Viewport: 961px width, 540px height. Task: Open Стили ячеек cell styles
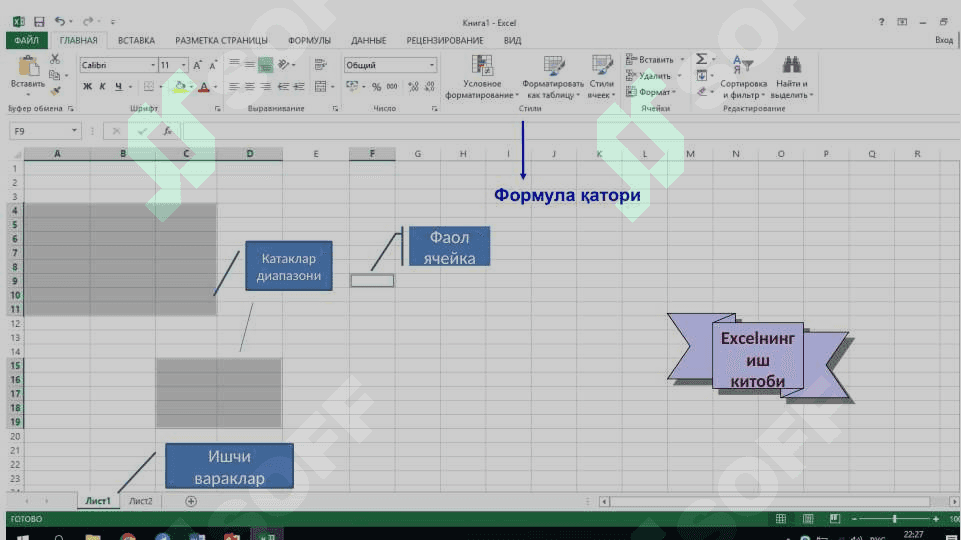coord(601,77)
